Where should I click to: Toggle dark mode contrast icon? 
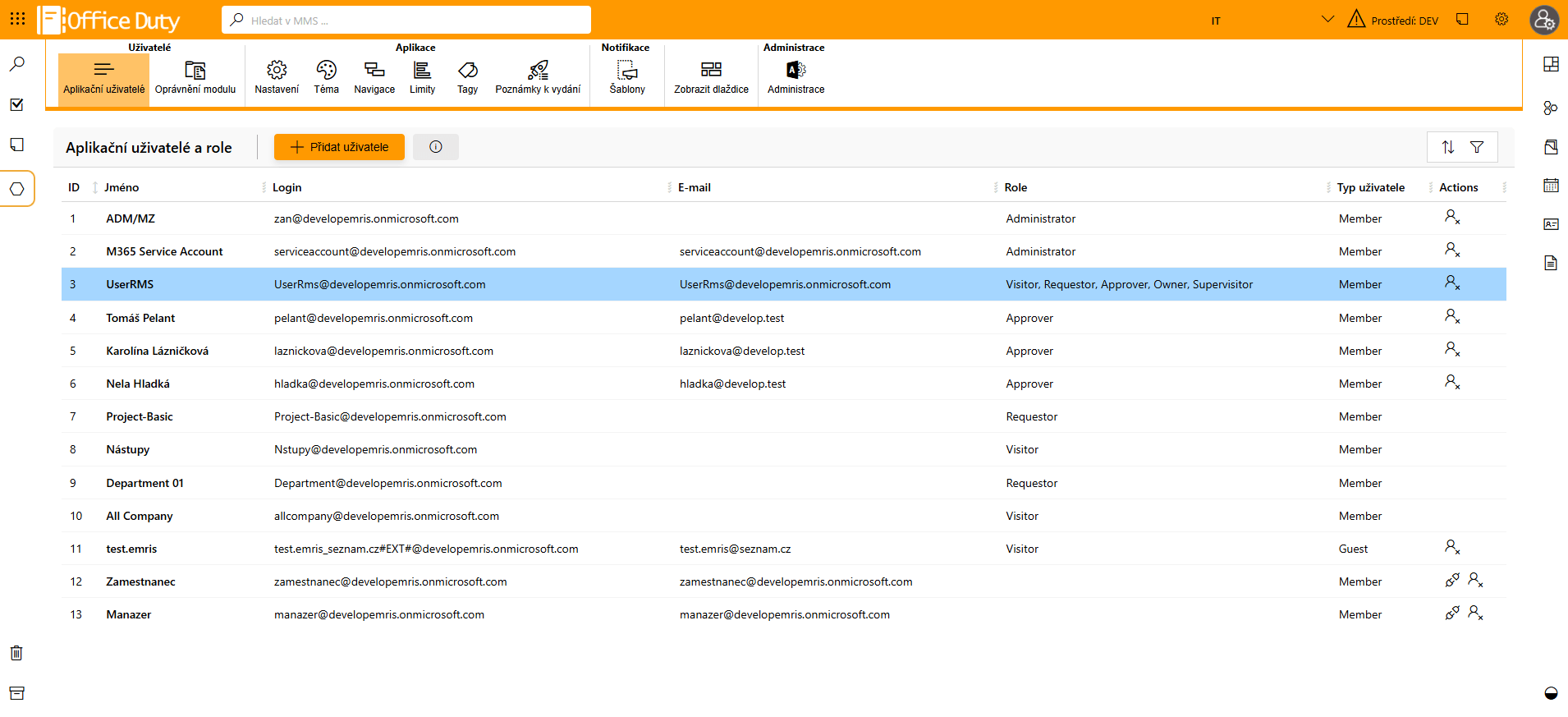tap(1551, 693)
